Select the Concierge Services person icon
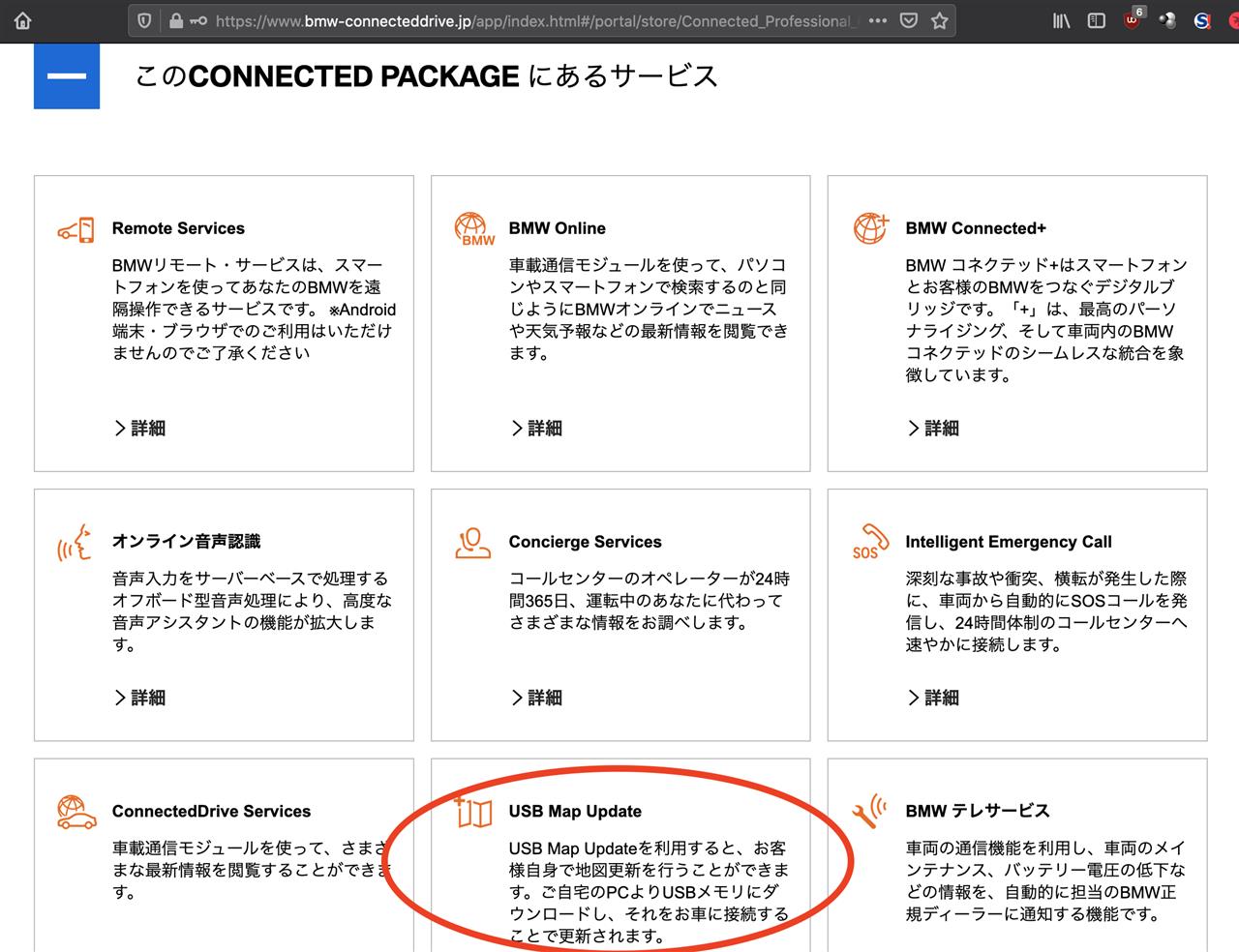 pos(472,543)
